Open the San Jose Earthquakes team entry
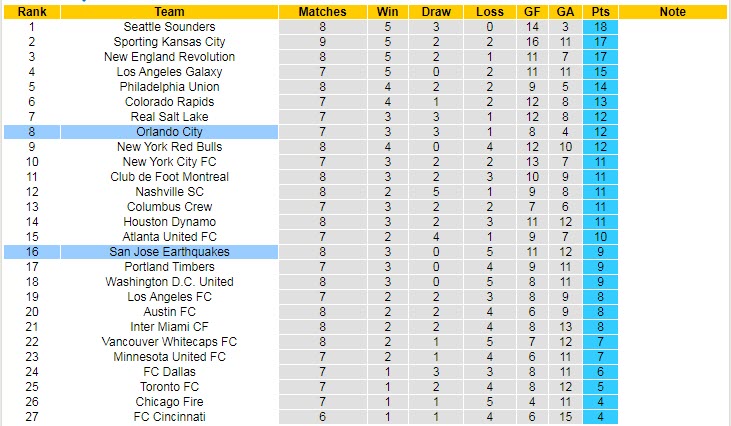The height and width of the screenshot is (426, 731). [169, 252]
